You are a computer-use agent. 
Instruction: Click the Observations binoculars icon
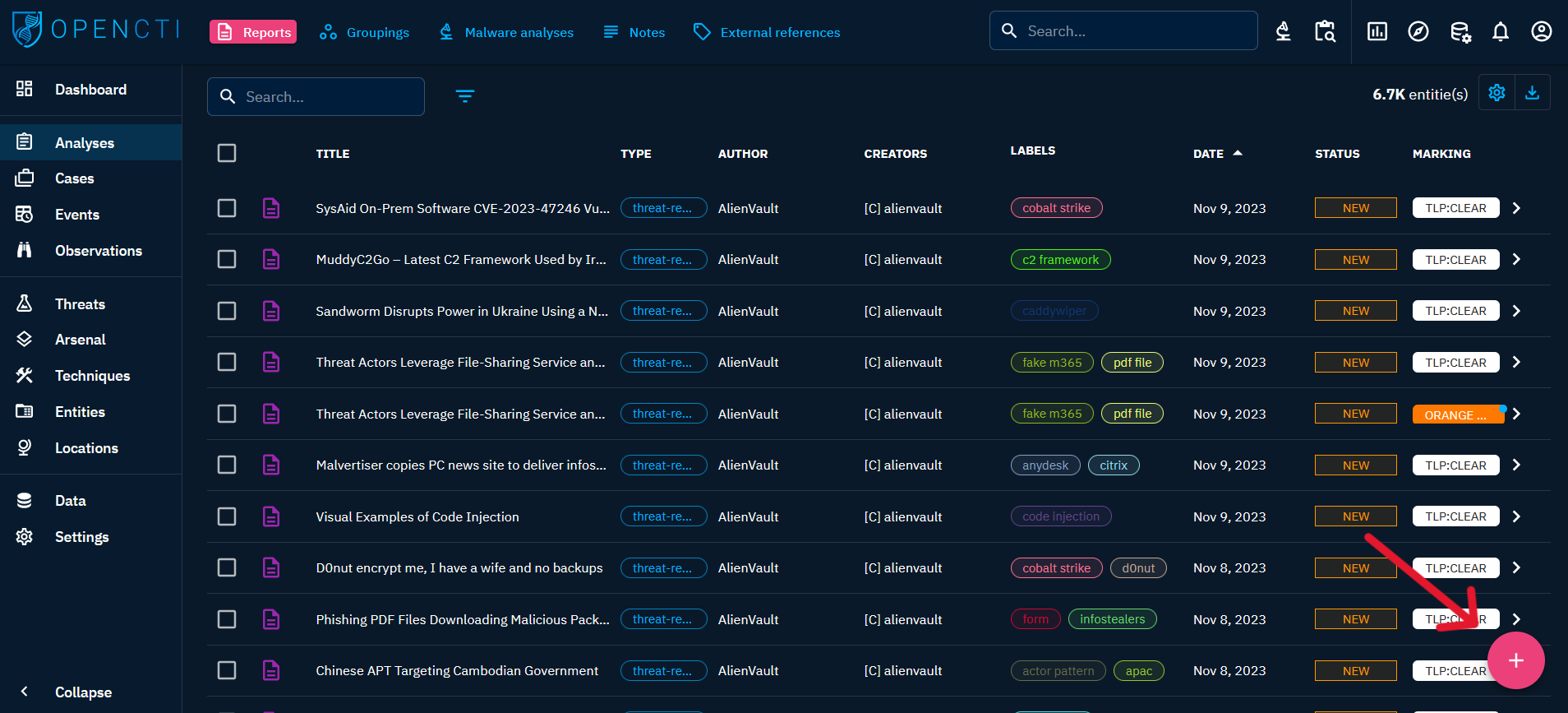25,250
